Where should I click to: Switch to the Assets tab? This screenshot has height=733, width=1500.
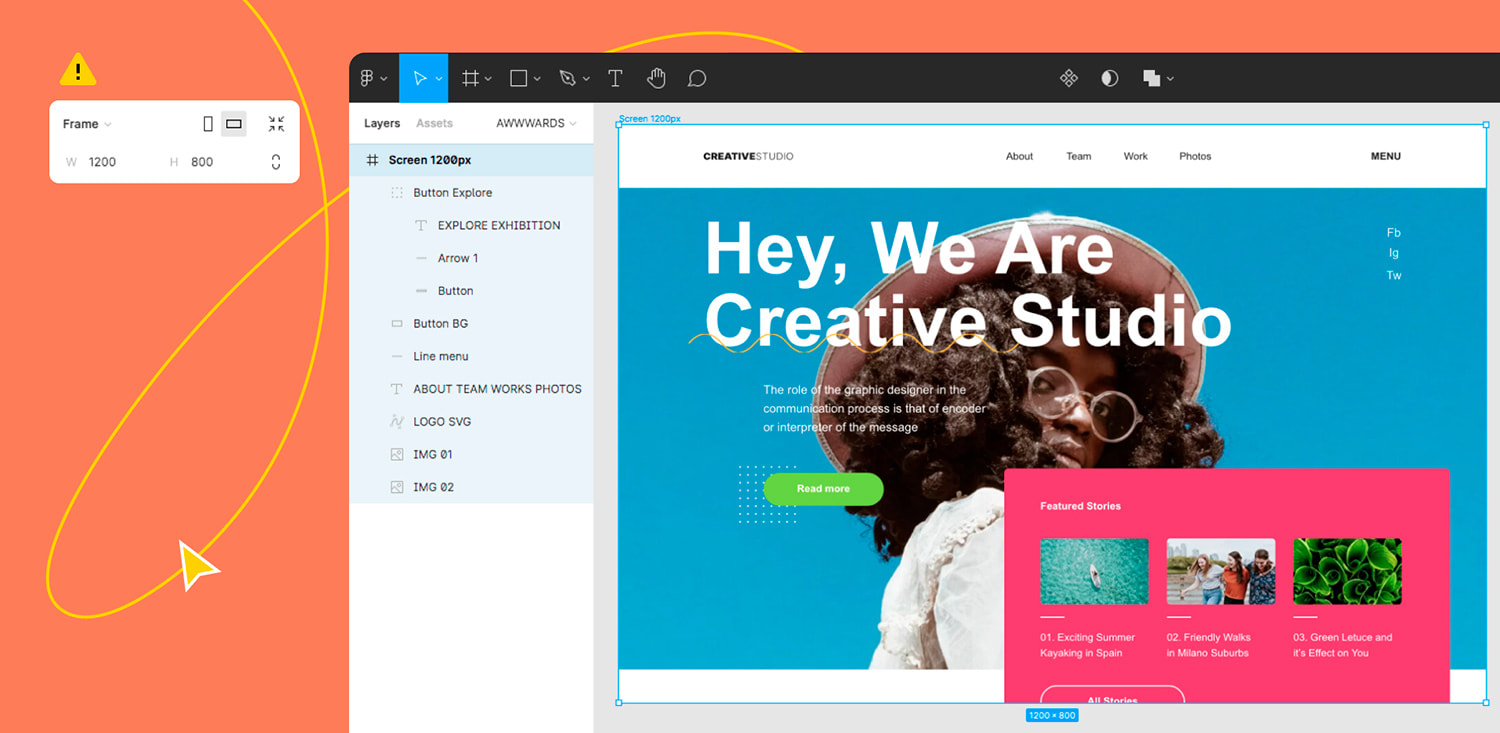(x=434, y=123)
